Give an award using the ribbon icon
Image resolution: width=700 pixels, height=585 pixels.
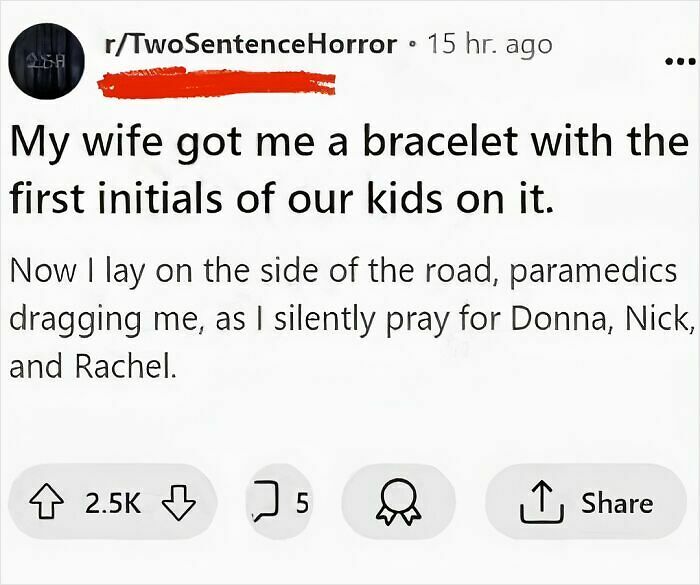(397, 503)
